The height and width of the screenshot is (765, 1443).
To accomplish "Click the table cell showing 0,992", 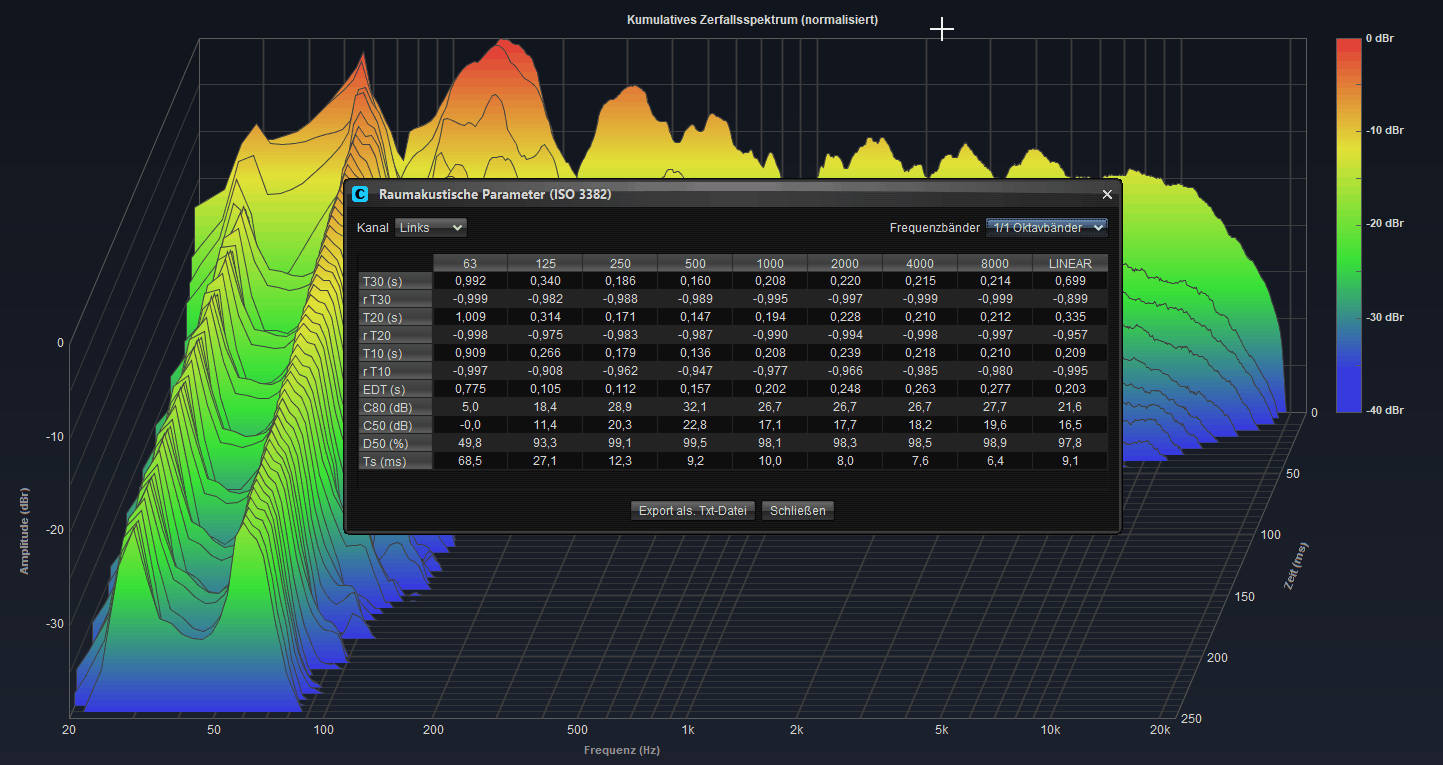I will pyautogui.click(x=470, y=281).
